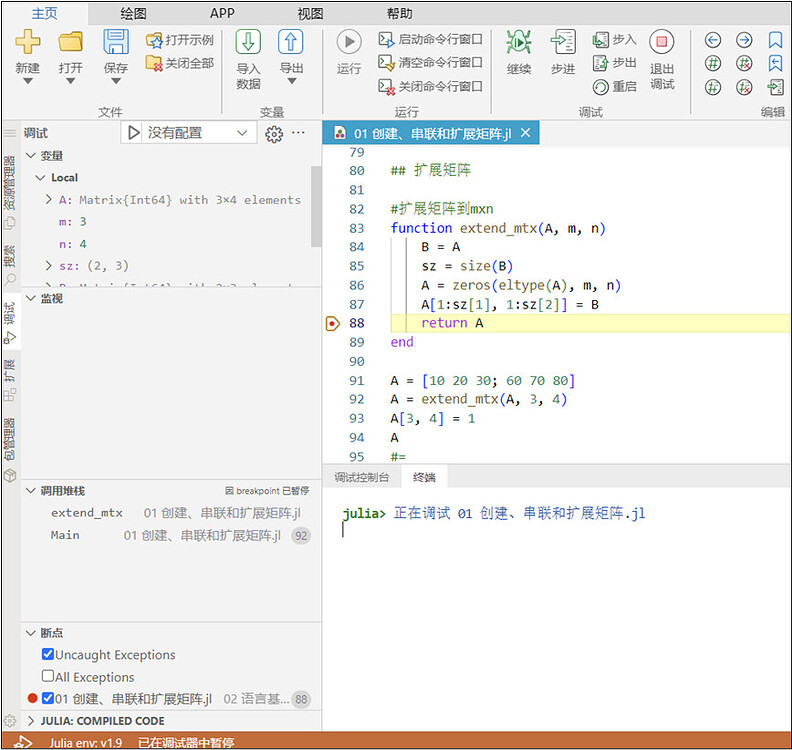792x750 pixels.
Task: Switch to the 绘图 ribbon tab
Action: click(x=133, y=13)
